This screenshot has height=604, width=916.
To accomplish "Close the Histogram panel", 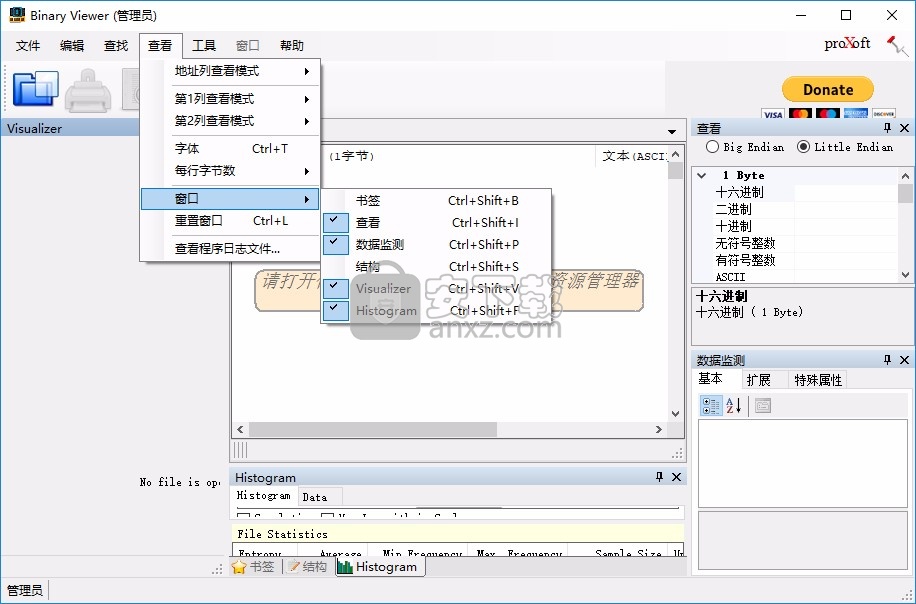I will 676,477.
